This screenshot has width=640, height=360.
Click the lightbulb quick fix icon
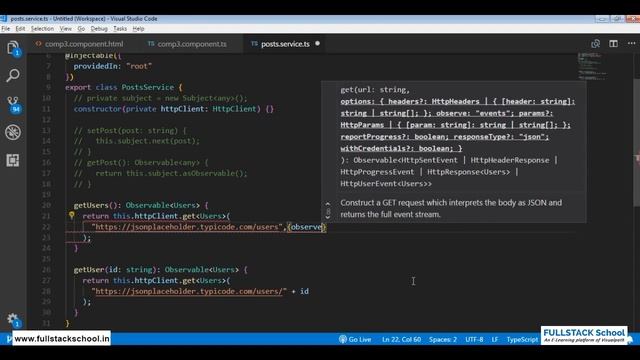point(71,215)
